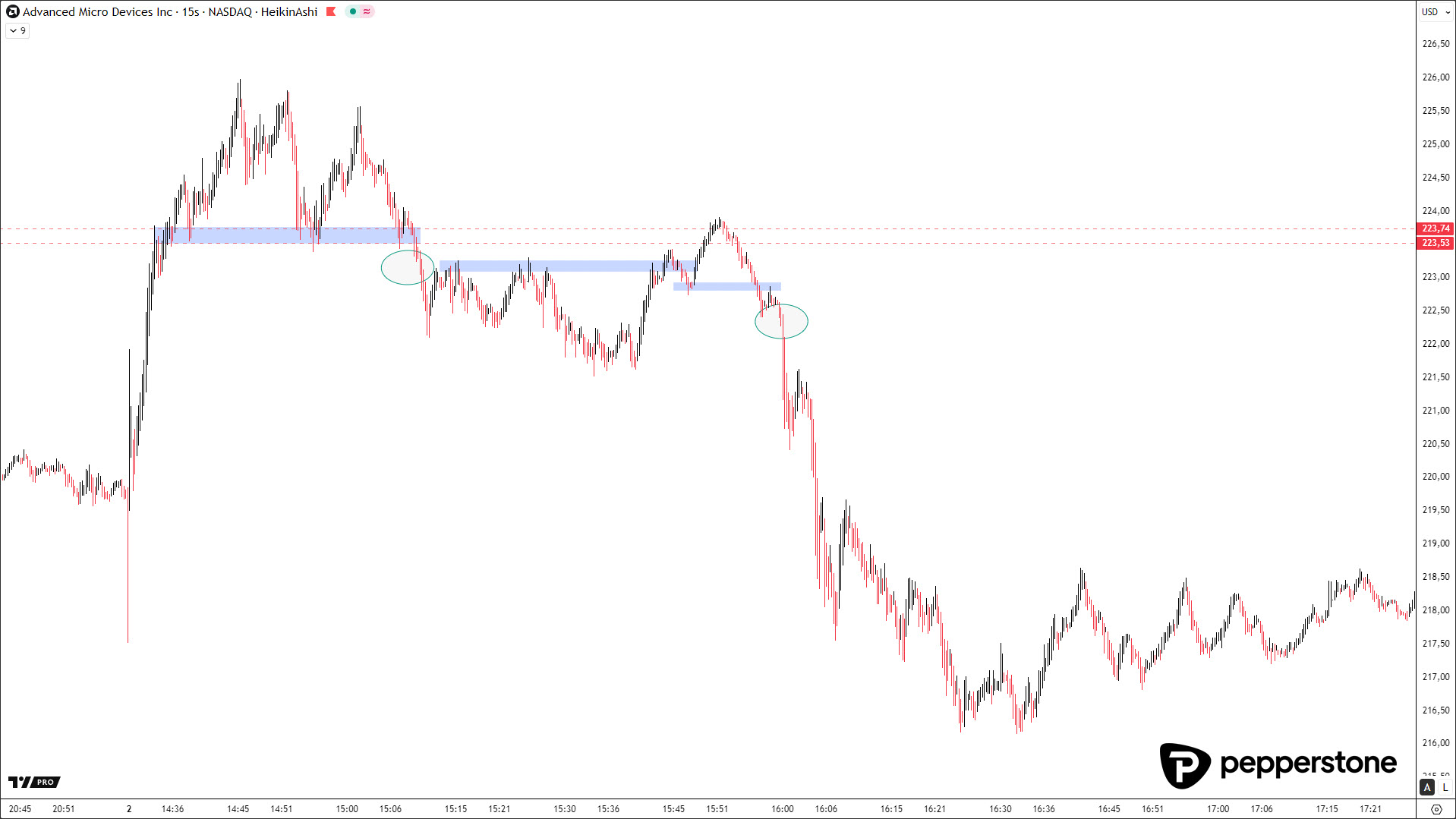Click the green market status dot
The image size is (1456, 819).
click(353, 11)
